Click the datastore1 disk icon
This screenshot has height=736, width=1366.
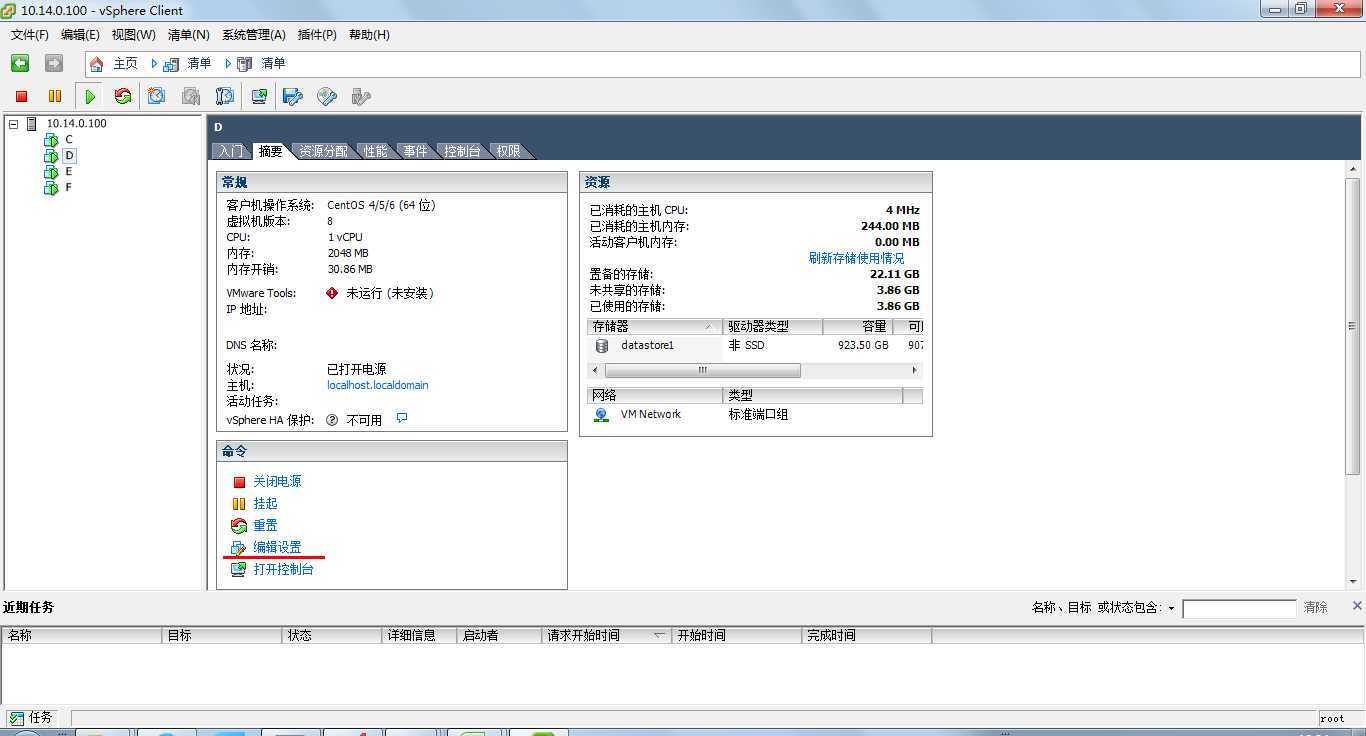602,346
